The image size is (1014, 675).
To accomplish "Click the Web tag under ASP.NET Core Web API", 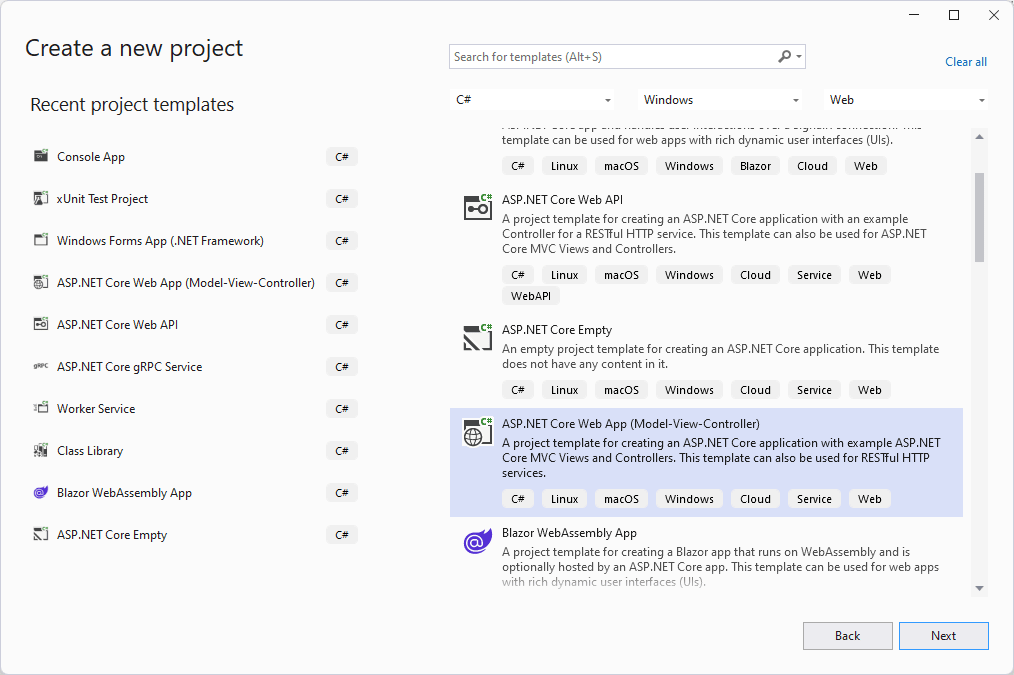I will coord(870,275).
